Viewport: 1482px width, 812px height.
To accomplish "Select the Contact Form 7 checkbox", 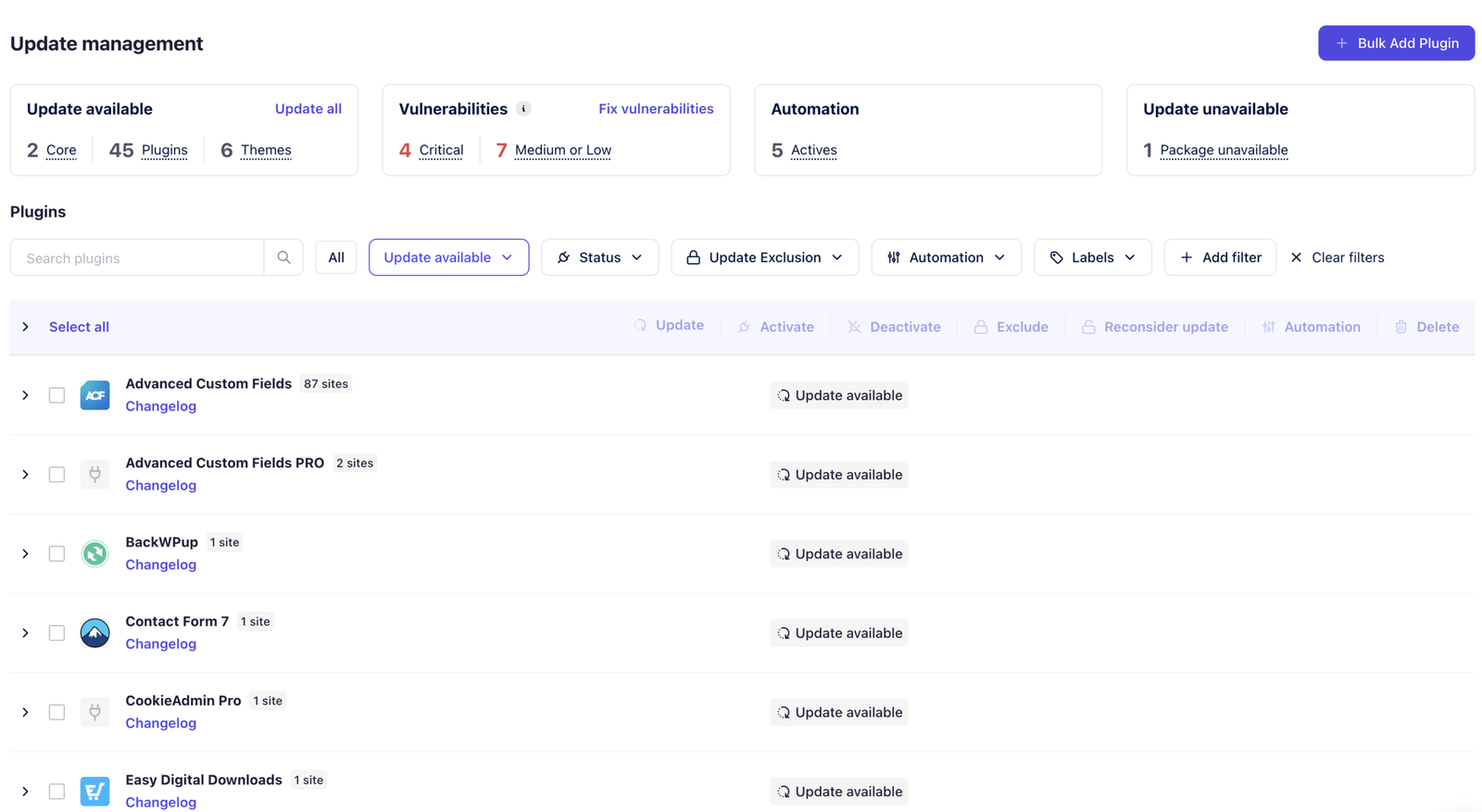I will click(57, 633).
